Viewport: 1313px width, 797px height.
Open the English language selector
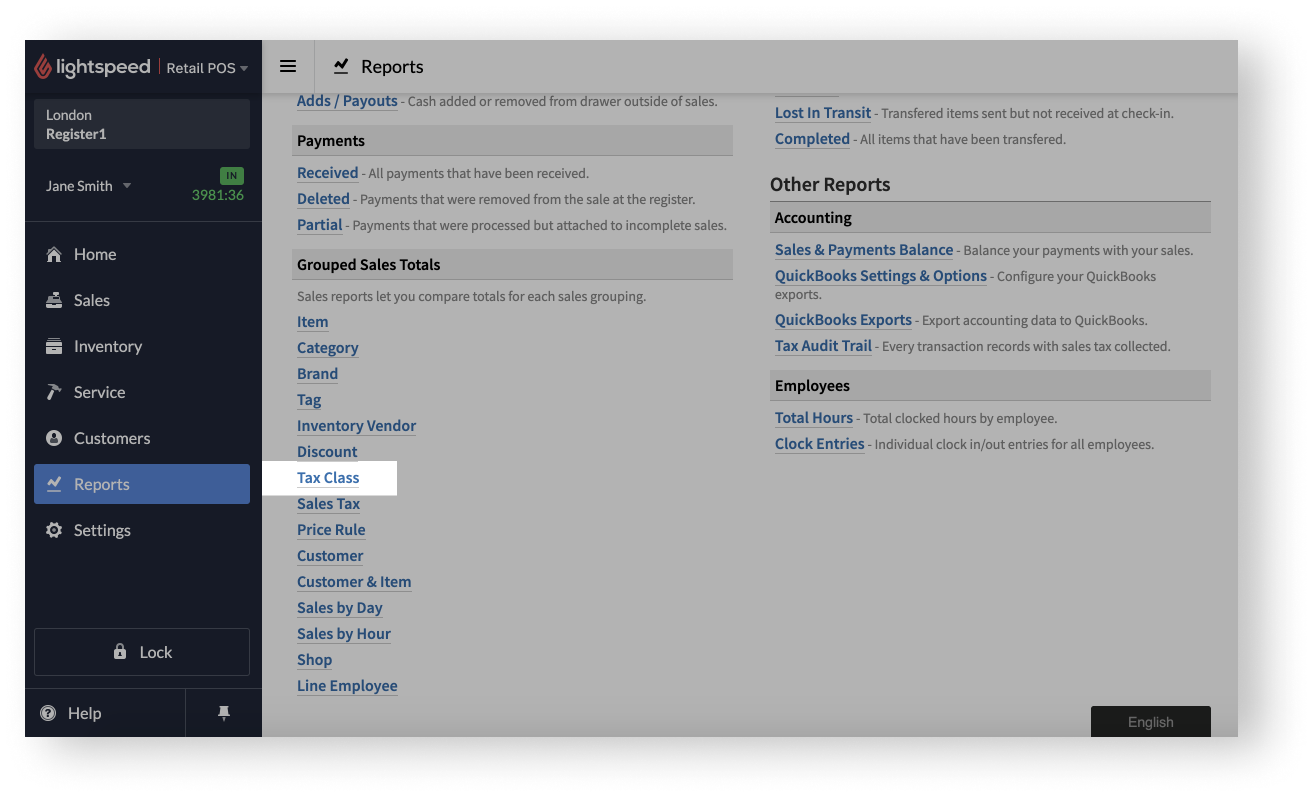[1150, 722]
